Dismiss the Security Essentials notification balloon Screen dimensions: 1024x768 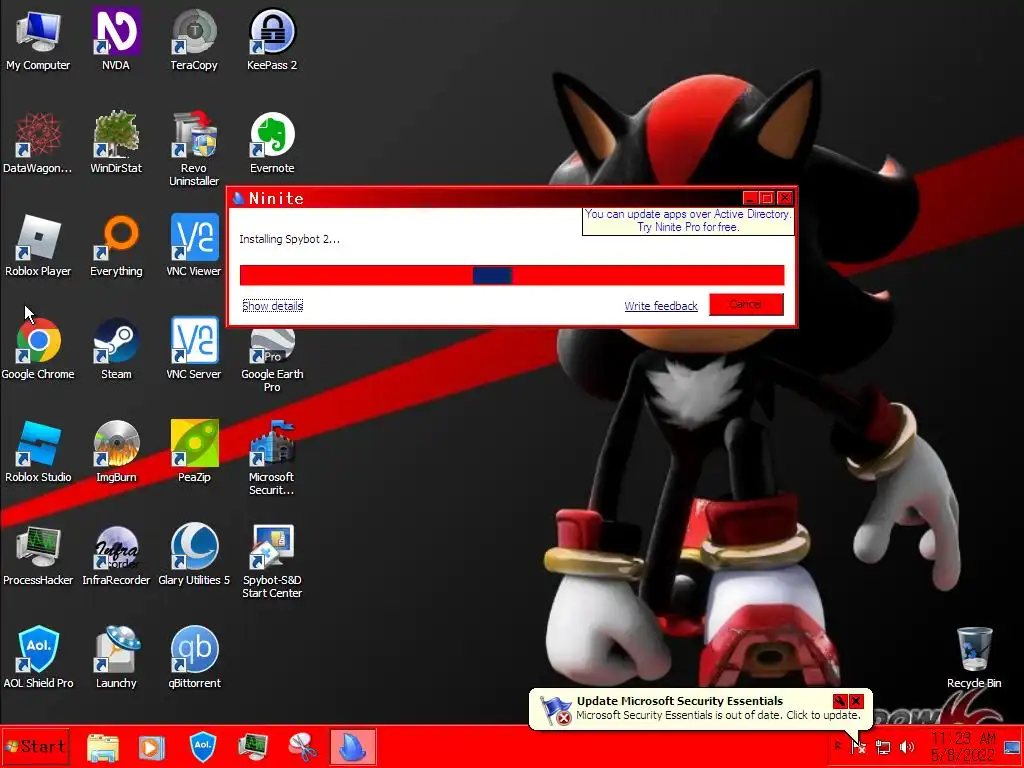[856, 701]
